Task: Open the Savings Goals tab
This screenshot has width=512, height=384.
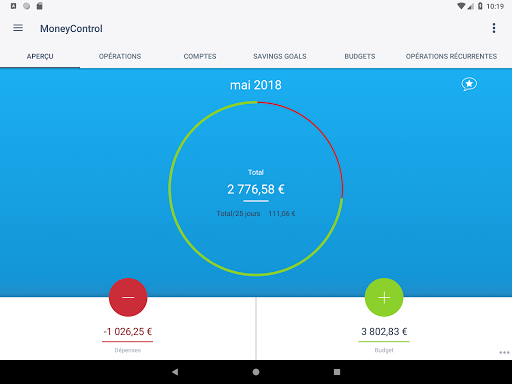Action: (x=280, y=56)
